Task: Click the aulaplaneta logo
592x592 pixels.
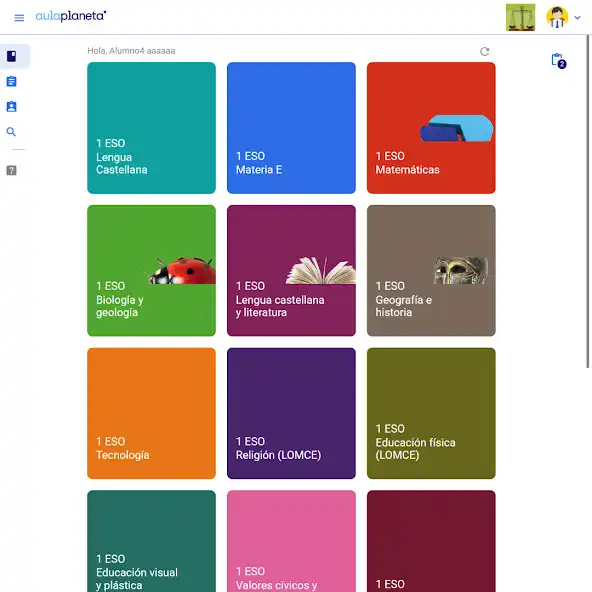Action: click(71, 16)
